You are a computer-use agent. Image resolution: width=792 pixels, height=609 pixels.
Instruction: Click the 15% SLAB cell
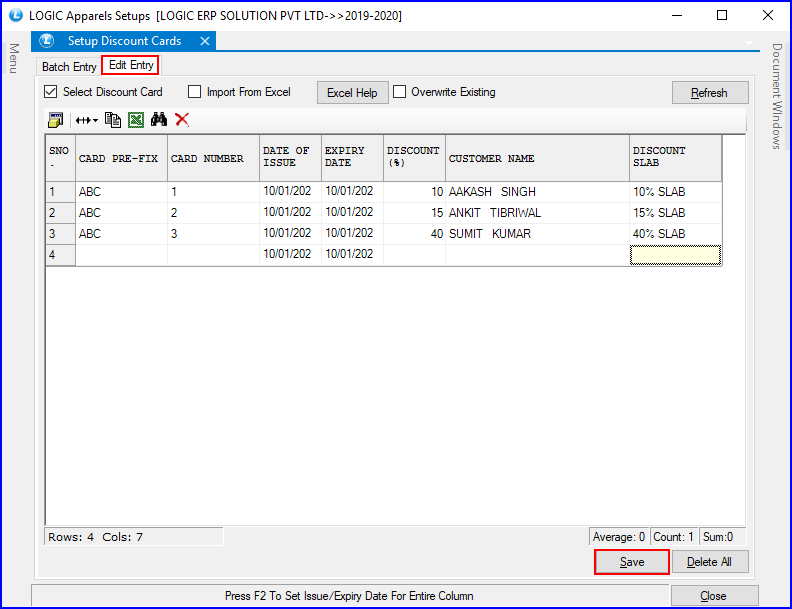675,213
